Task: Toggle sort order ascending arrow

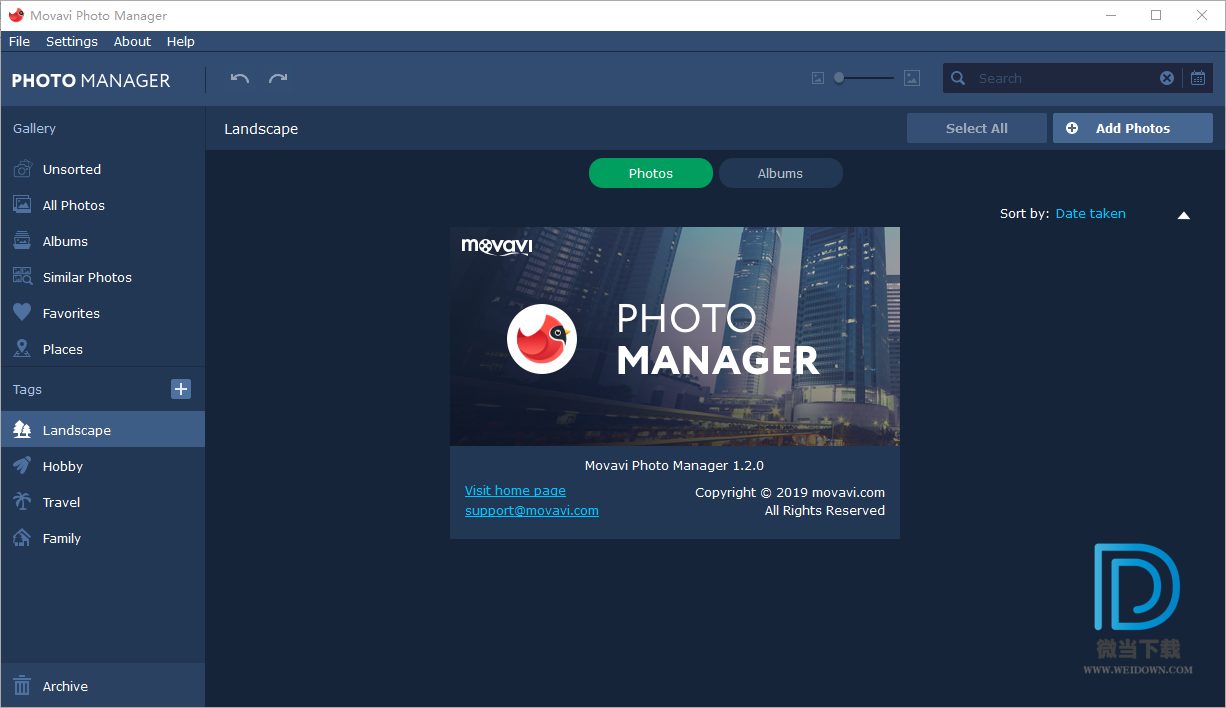Action: pos(1184,215)
